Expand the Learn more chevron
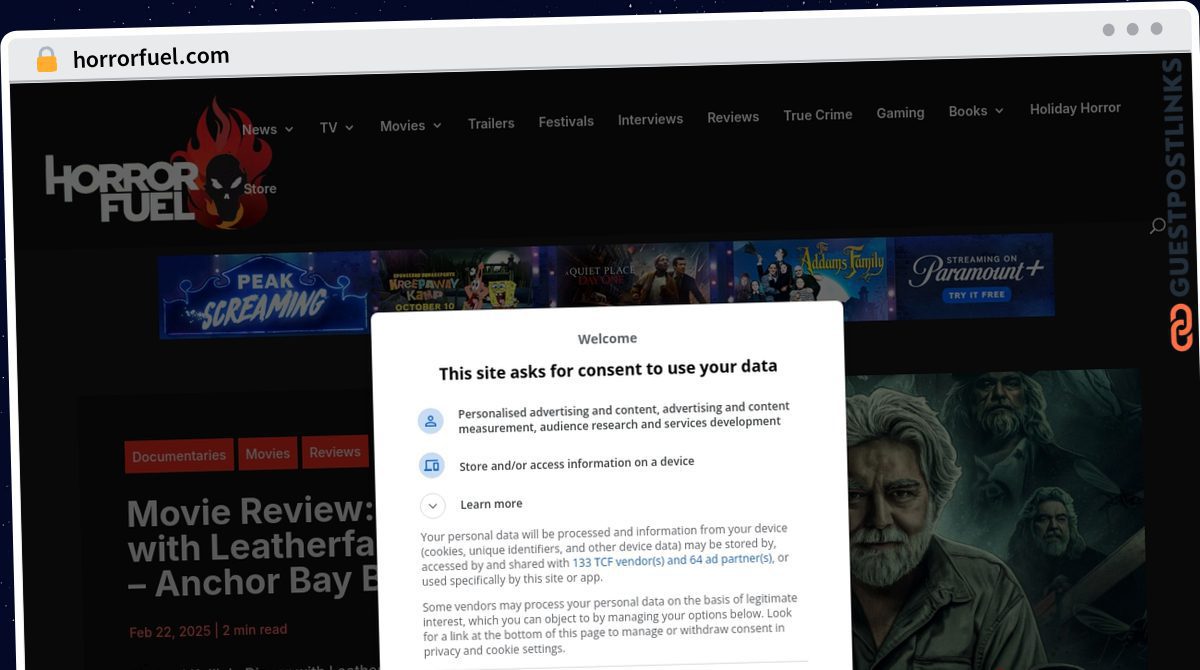Viewport: 1200px width, 670px height. pyautogui.click(x=432, y=506)
